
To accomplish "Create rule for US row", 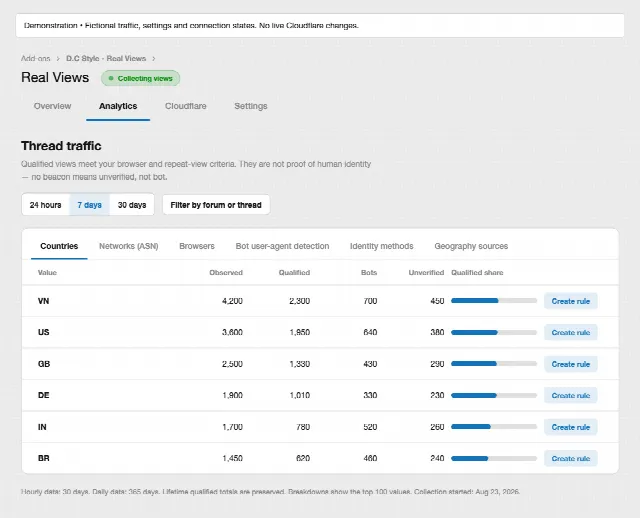I will [571, 333].
